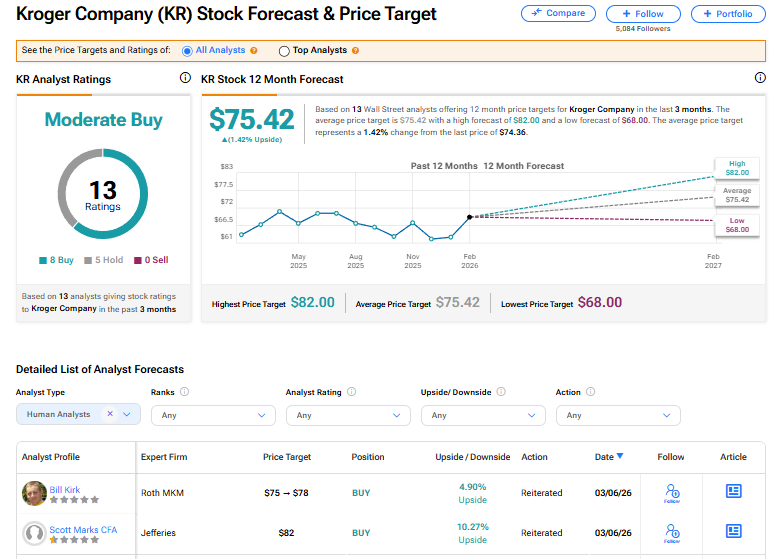Expand the Ranks dropdown
The width and height of the screenshot is (774, 559).
[x=213, y=415]
